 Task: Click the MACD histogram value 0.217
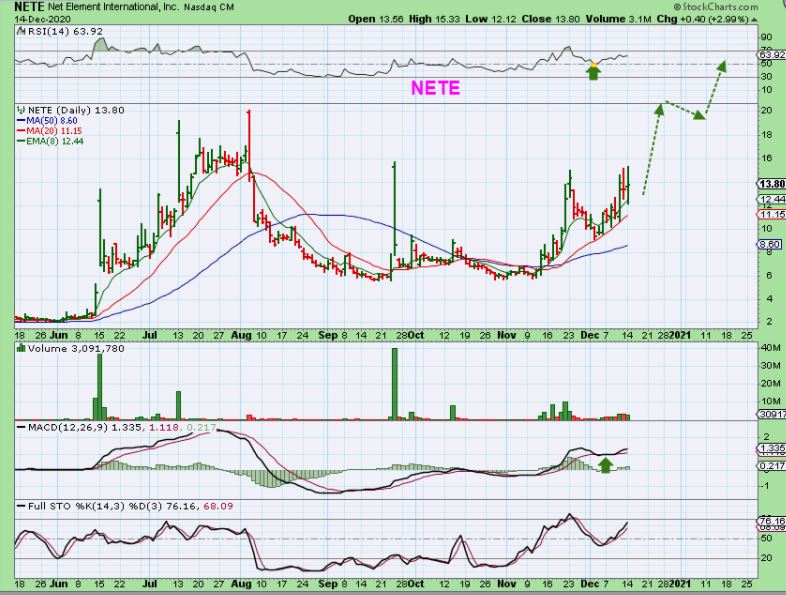(x=202, y=427)
